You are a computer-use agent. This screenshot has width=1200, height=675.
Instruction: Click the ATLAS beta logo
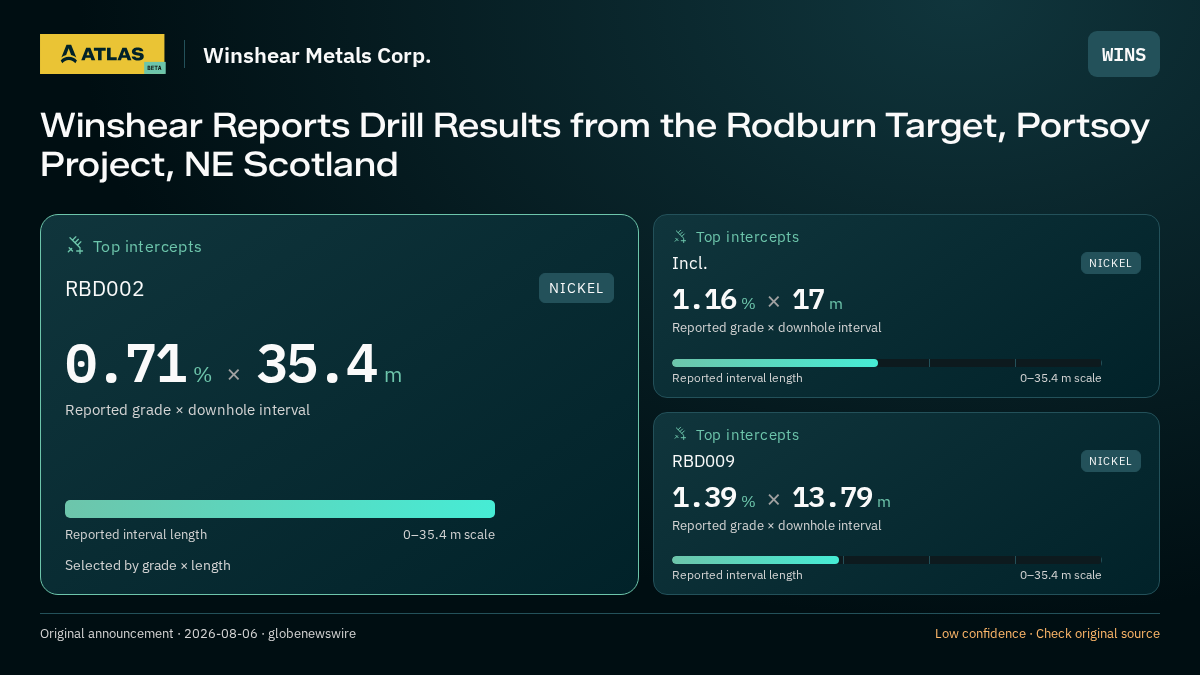click(102, 54)
